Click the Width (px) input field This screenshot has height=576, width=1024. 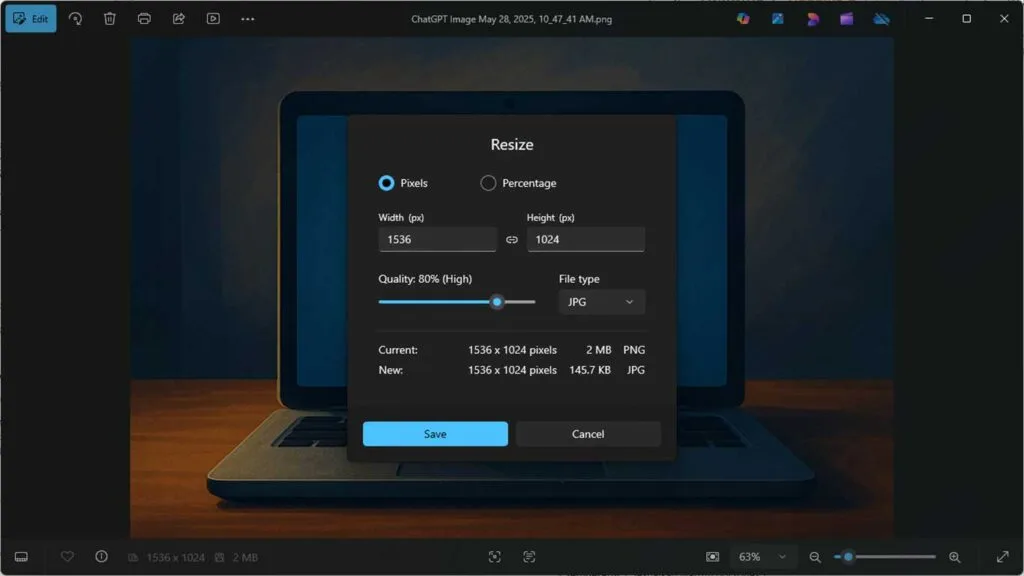coord(438,240)
